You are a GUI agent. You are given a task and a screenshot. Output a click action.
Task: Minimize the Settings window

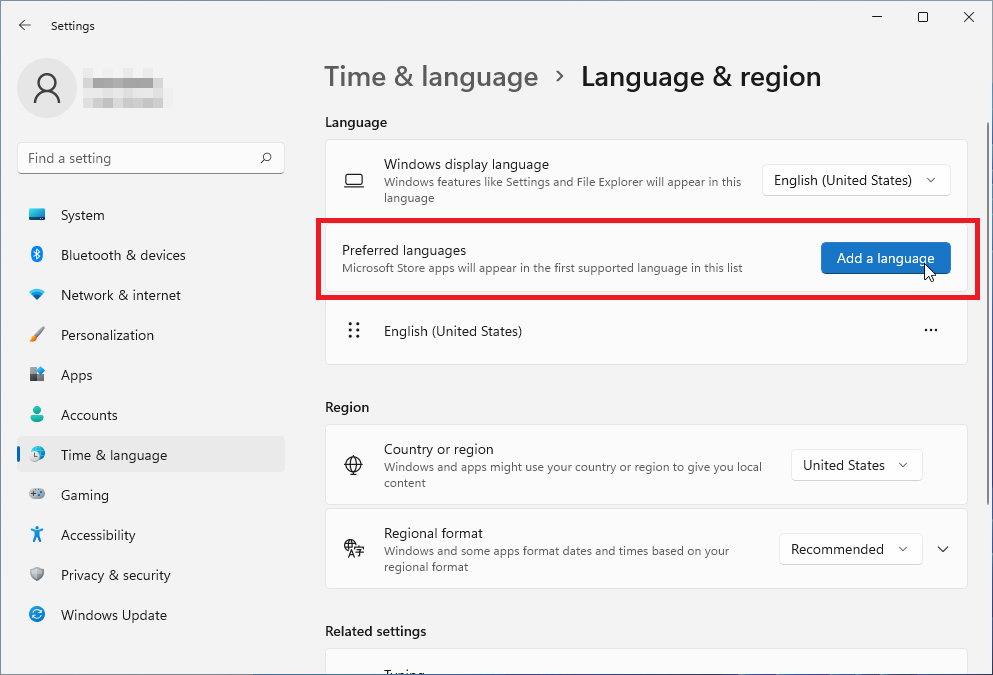pos(877,17)
